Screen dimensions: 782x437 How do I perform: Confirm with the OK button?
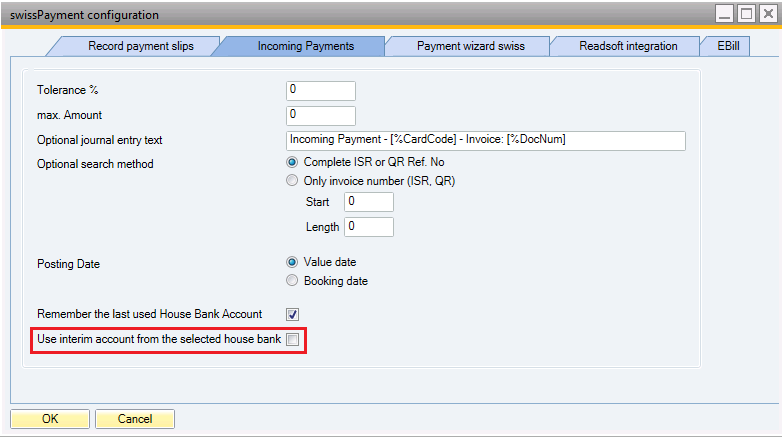point(50,419)
